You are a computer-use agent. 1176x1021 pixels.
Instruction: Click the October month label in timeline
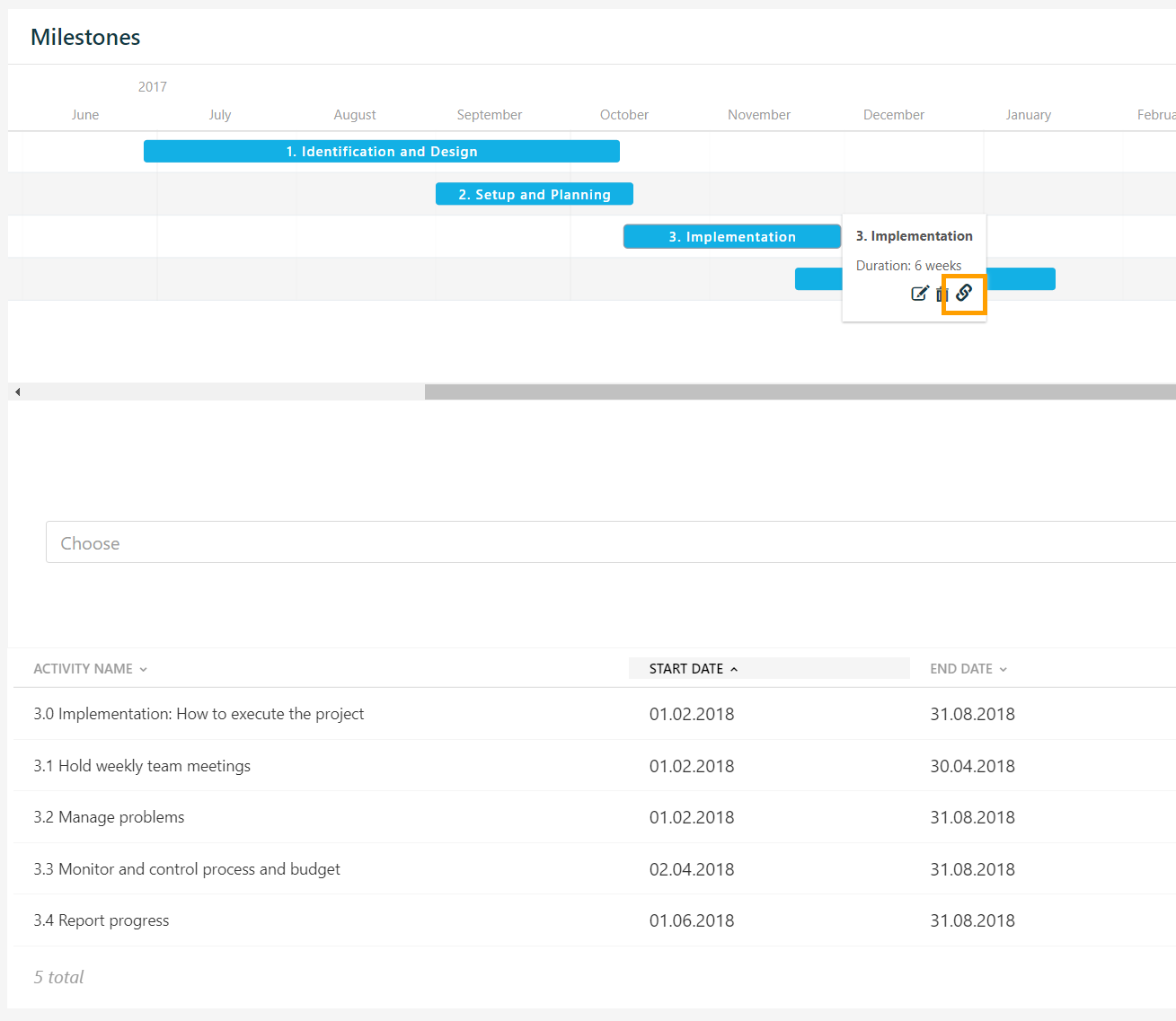[623, 115]
